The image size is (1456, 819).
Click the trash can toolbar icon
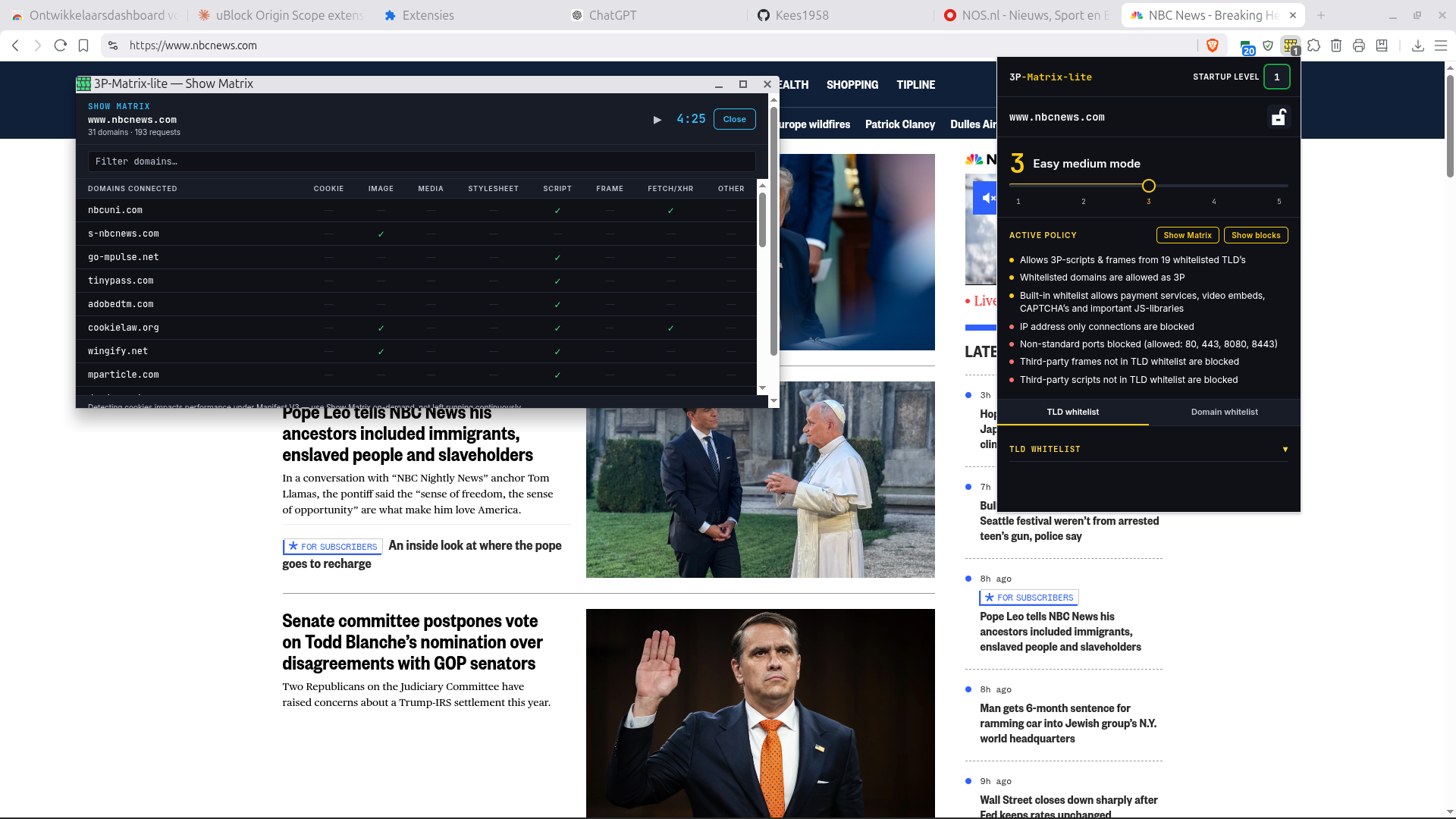click(x=1336, y=45)
